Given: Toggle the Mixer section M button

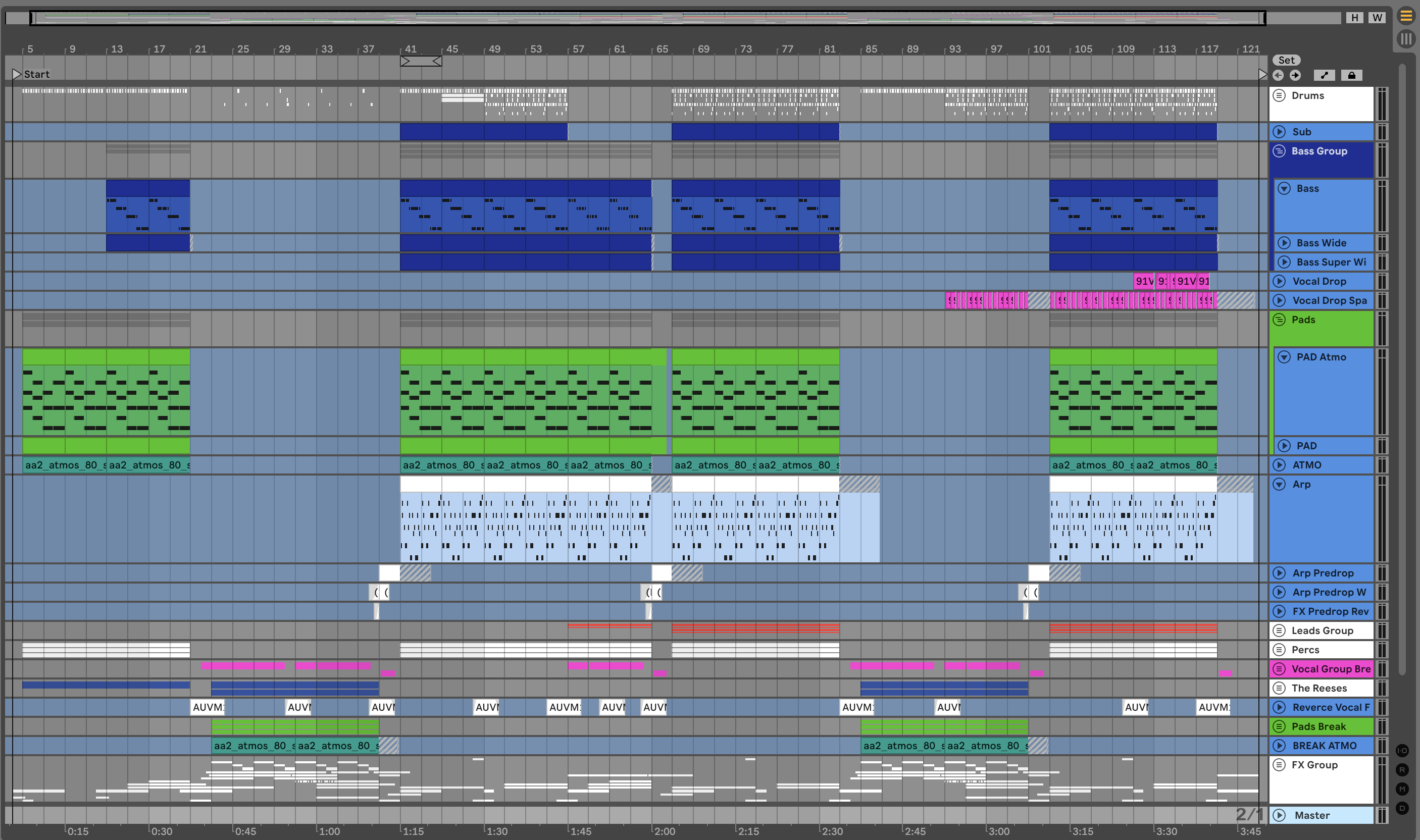Looking at the screenshot, I should [1402, 789].
